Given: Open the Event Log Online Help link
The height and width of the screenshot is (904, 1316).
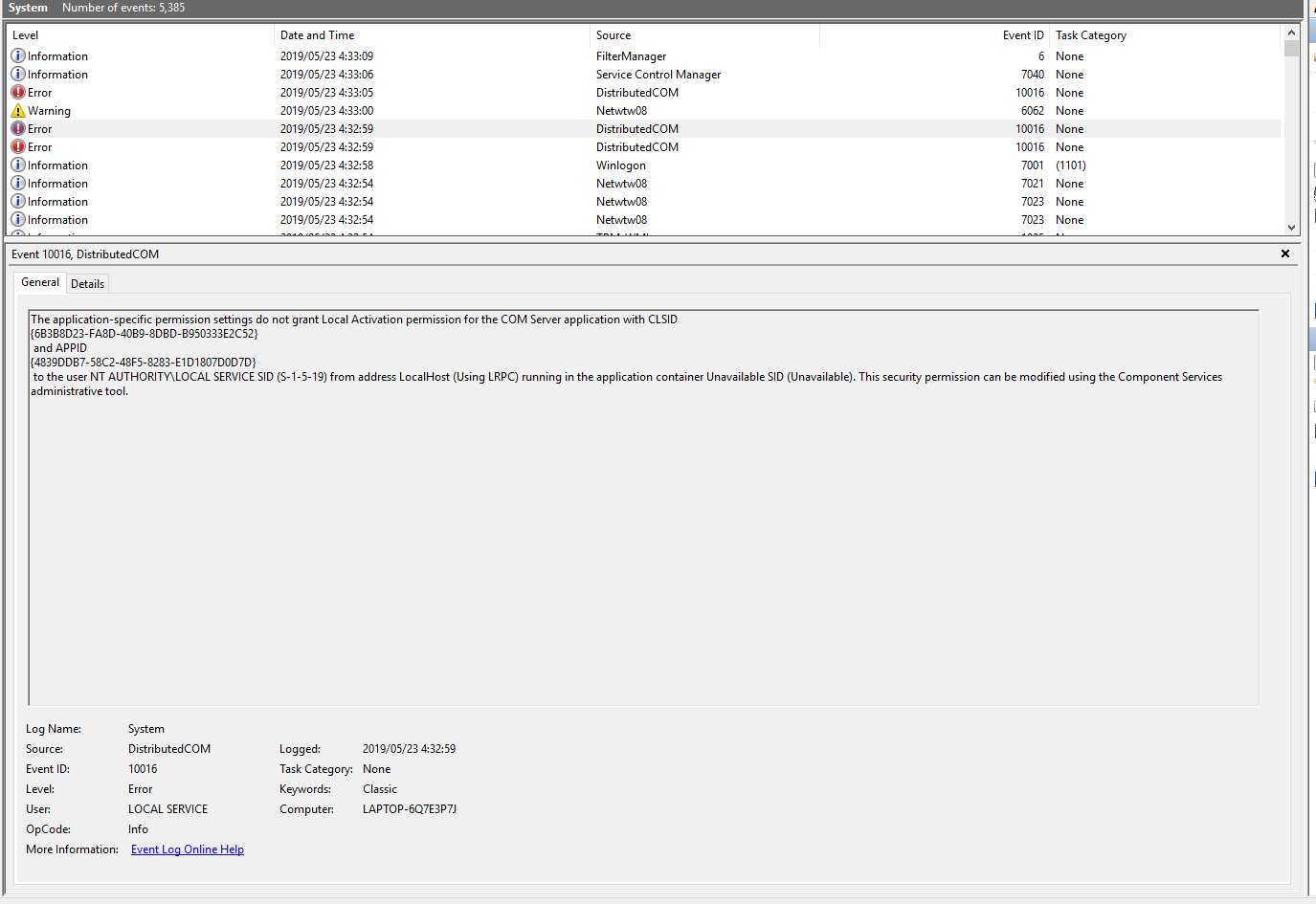Looking at the screenshot, I should click(x=187, y=849).
